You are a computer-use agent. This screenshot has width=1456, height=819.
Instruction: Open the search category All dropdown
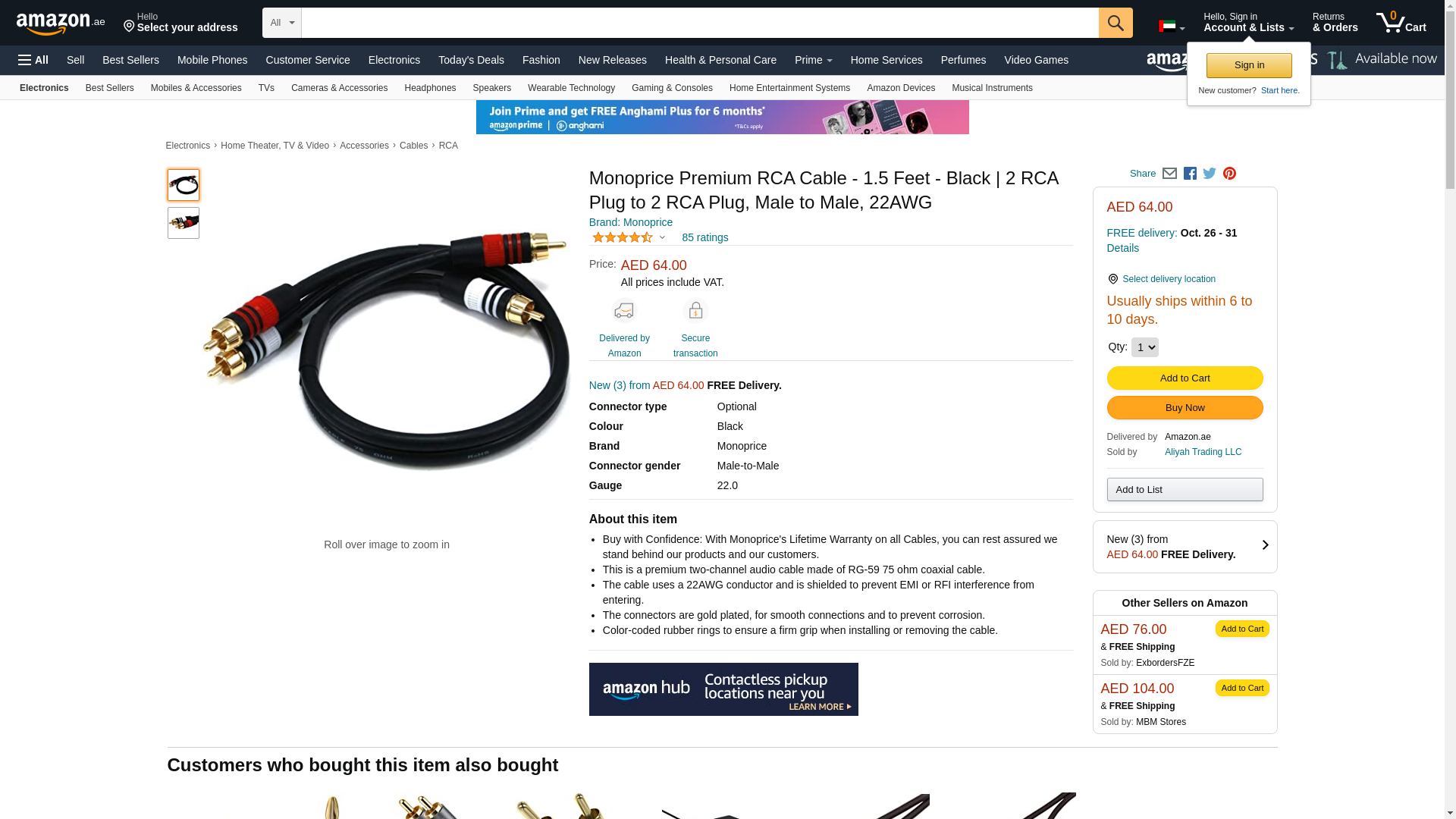pos(282,23)
